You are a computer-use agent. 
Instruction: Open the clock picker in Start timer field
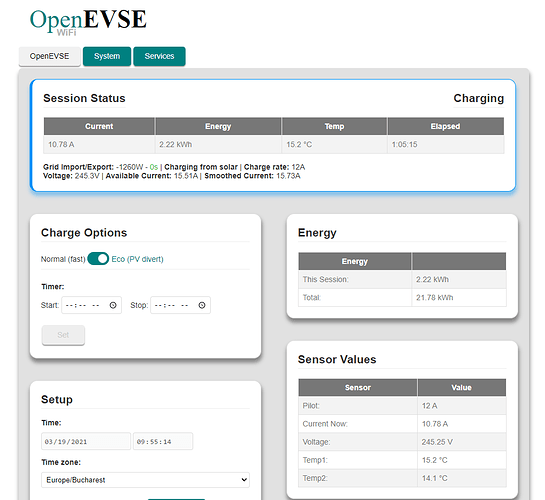113,305
